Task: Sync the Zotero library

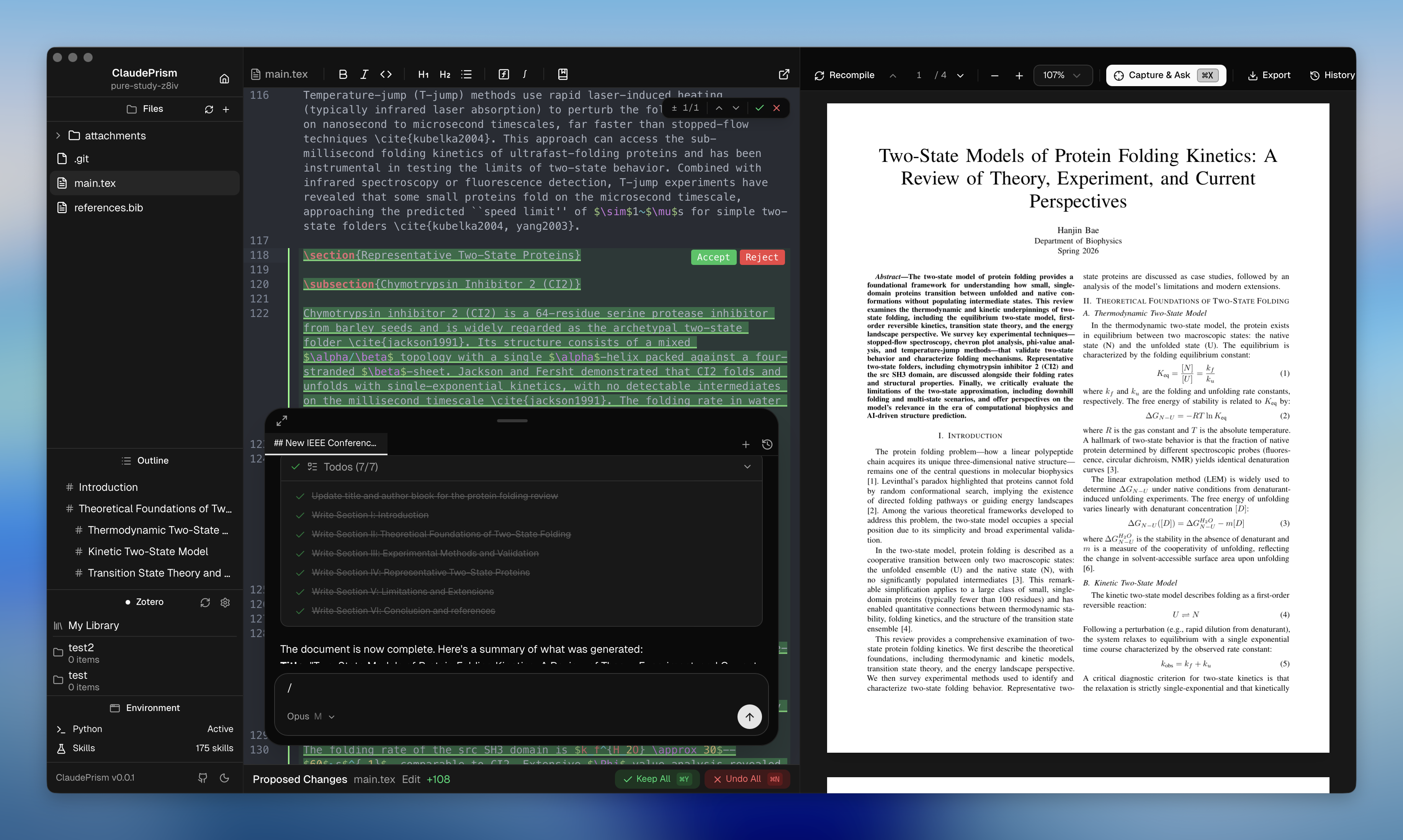Action: click(x=205, y=602)
